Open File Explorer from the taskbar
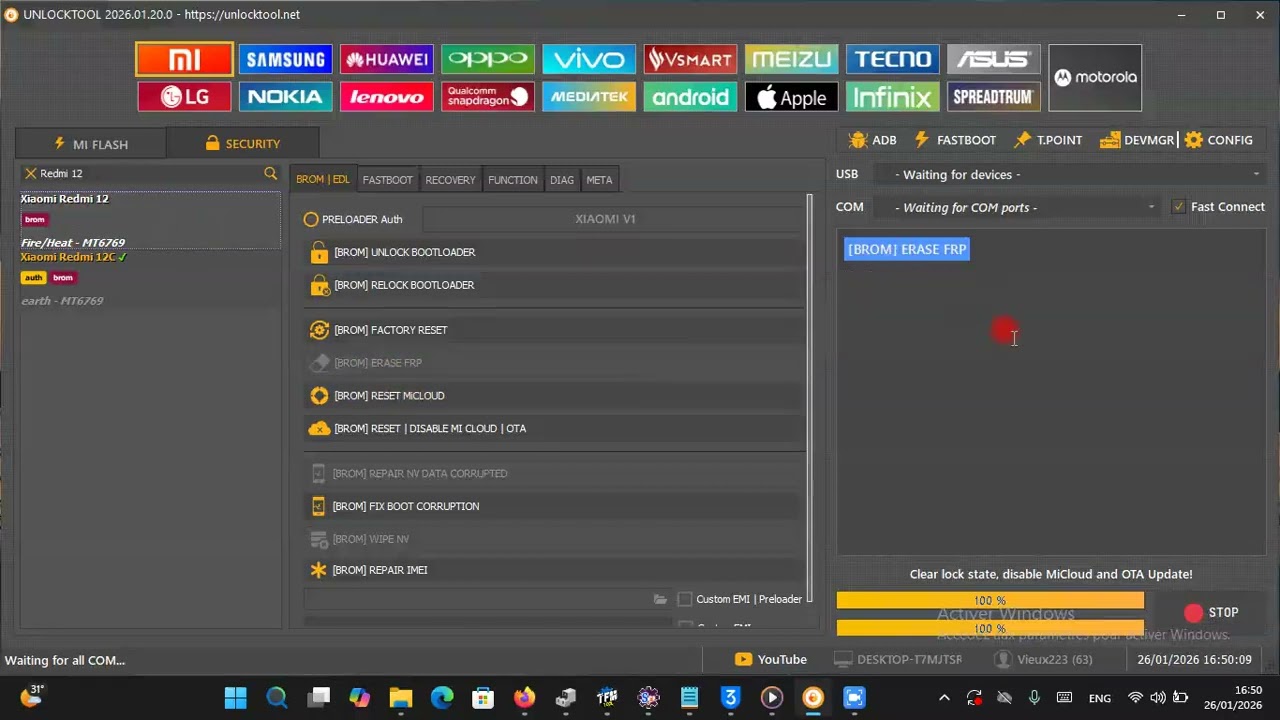Image resolution: width=1280 pixels, height=720 pixels. [400, 698]
